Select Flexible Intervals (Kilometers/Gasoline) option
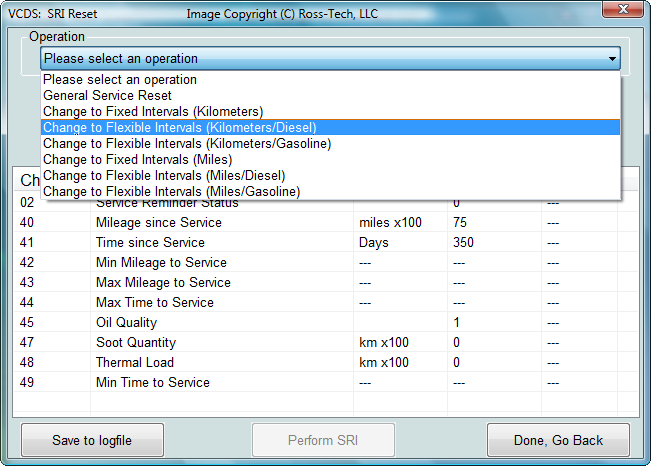Screen dimensions: 651x466 point(187,143)
